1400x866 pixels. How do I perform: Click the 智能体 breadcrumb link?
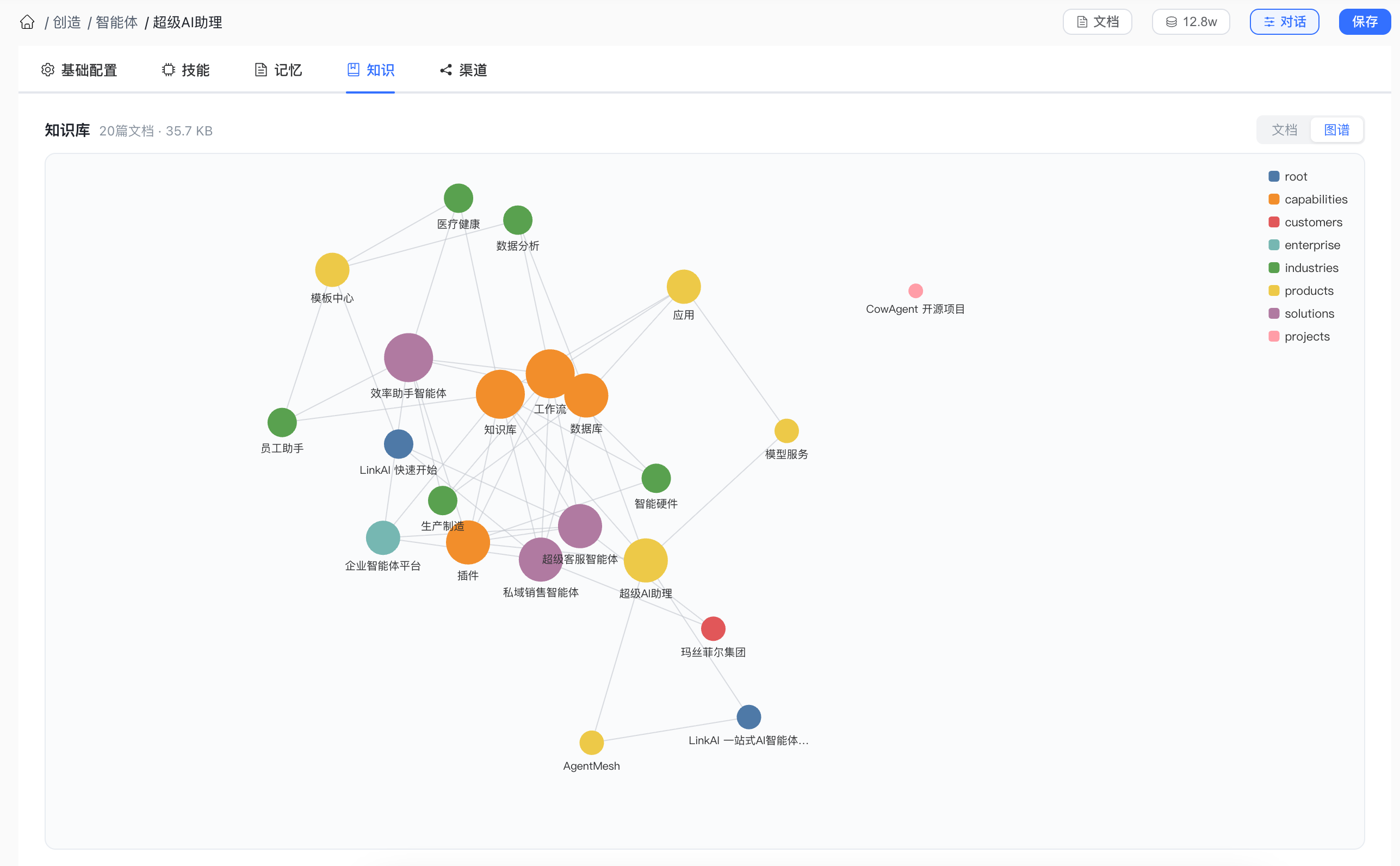[x=116, y=22]
